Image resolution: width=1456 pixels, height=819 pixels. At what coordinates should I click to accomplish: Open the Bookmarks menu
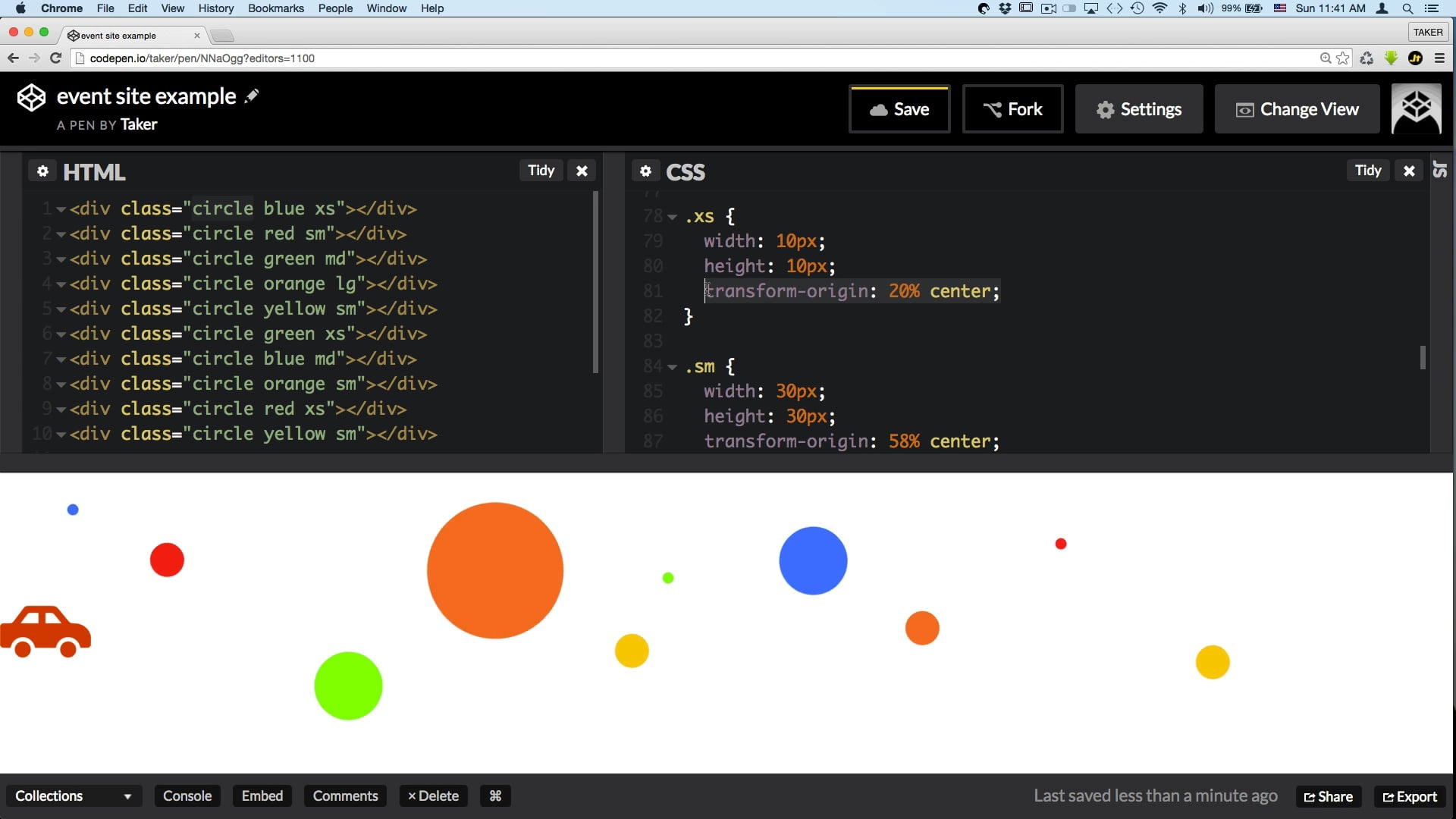(275, 8)
